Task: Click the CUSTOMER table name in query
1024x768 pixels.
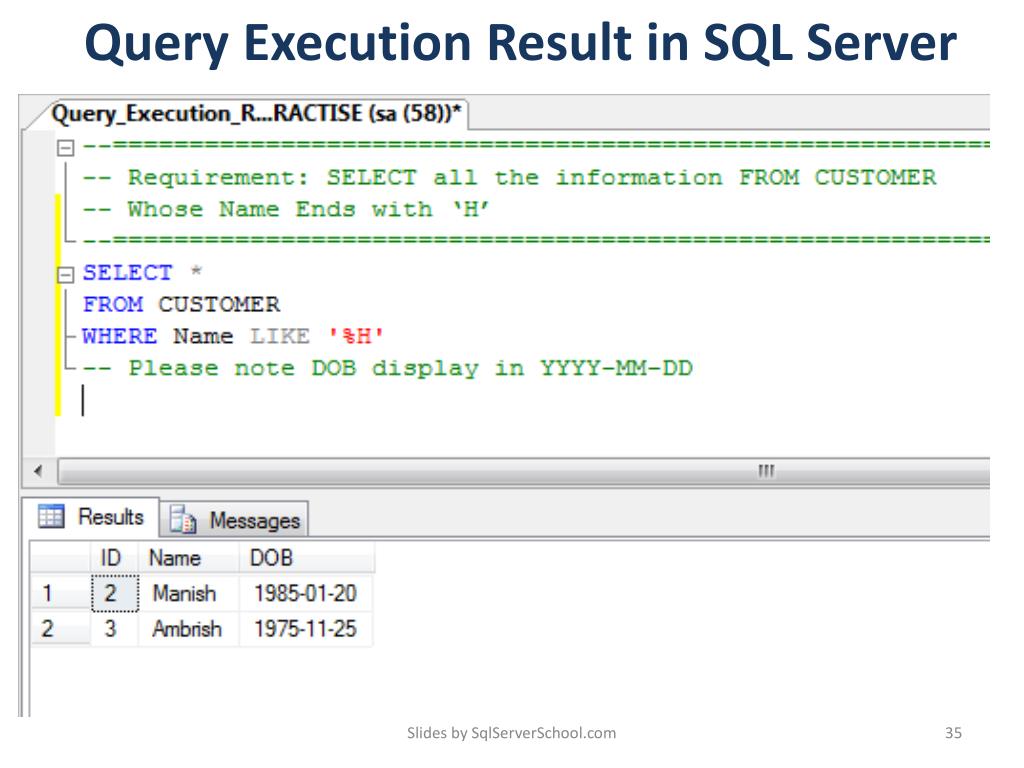Action: pyautogui.click(x=219, y=304)
